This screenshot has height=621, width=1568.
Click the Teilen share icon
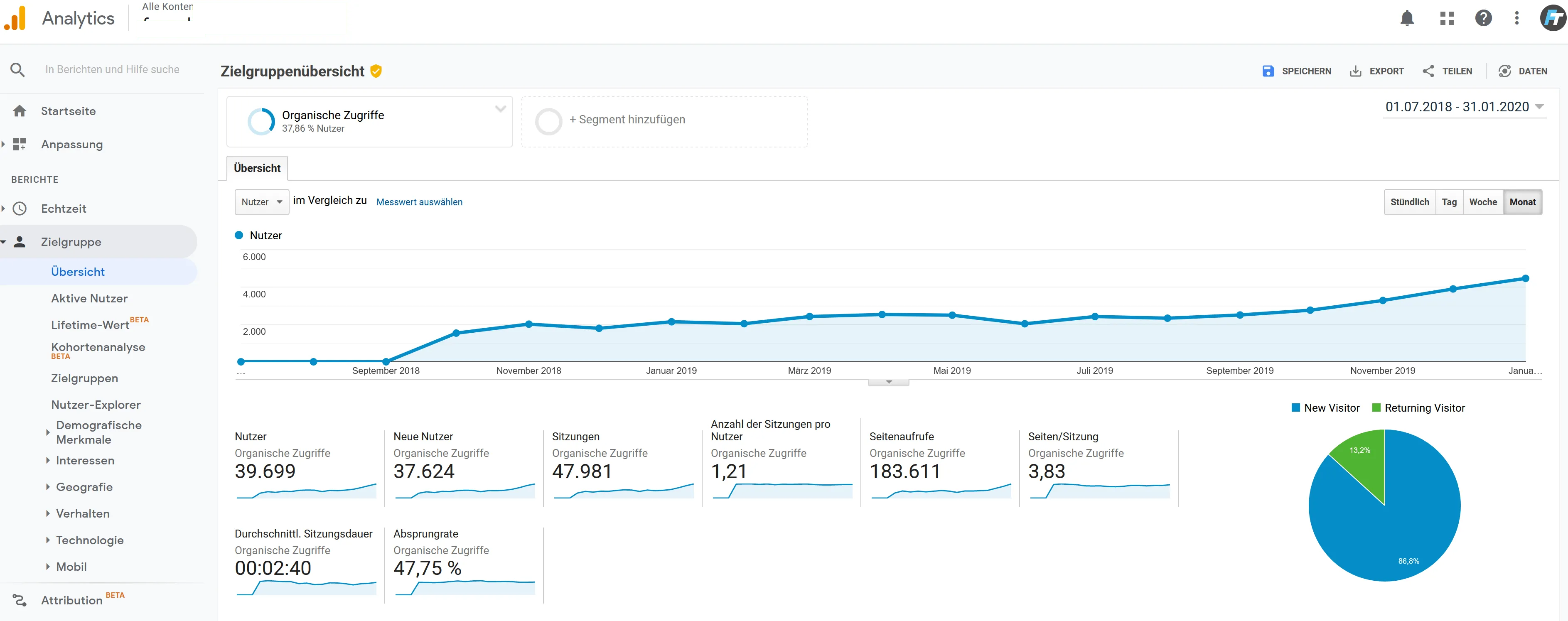[1428, 71]
